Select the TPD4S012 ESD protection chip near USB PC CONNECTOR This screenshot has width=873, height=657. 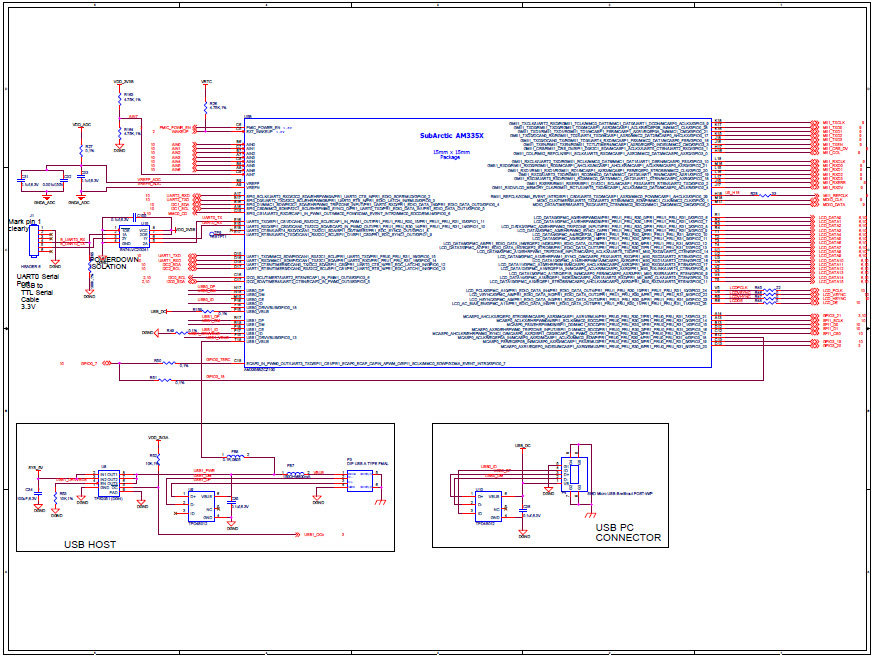489,506
